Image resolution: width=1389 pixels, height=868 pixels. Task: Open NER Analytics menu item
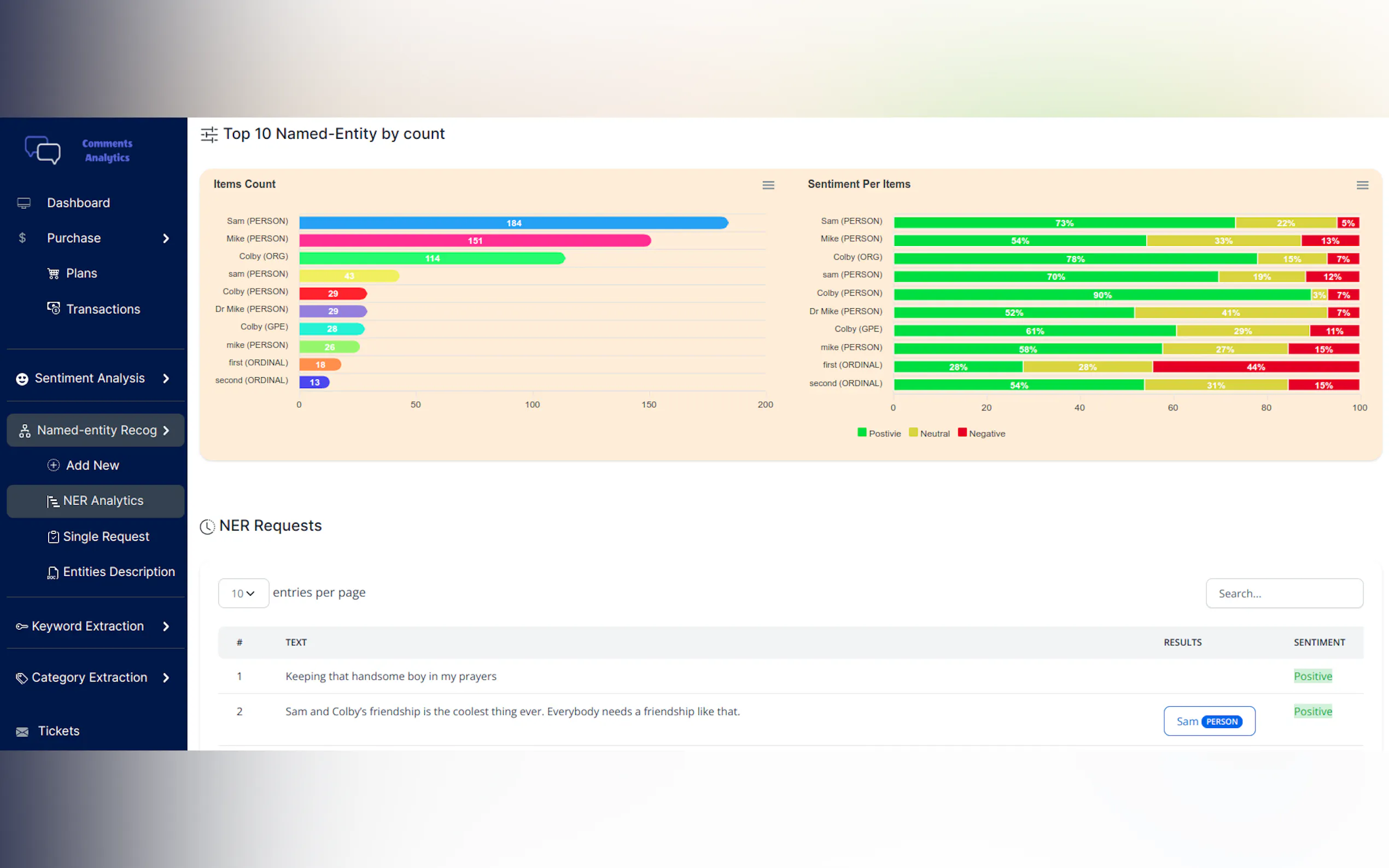tap(102, 501)
